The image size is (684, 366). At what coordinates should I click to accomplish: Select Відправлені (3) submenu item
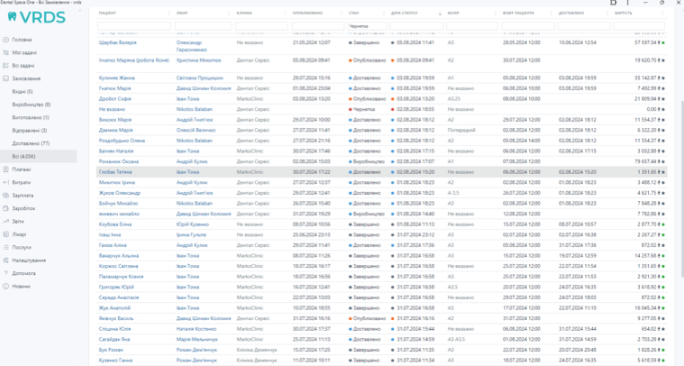(x=30, y=130)
